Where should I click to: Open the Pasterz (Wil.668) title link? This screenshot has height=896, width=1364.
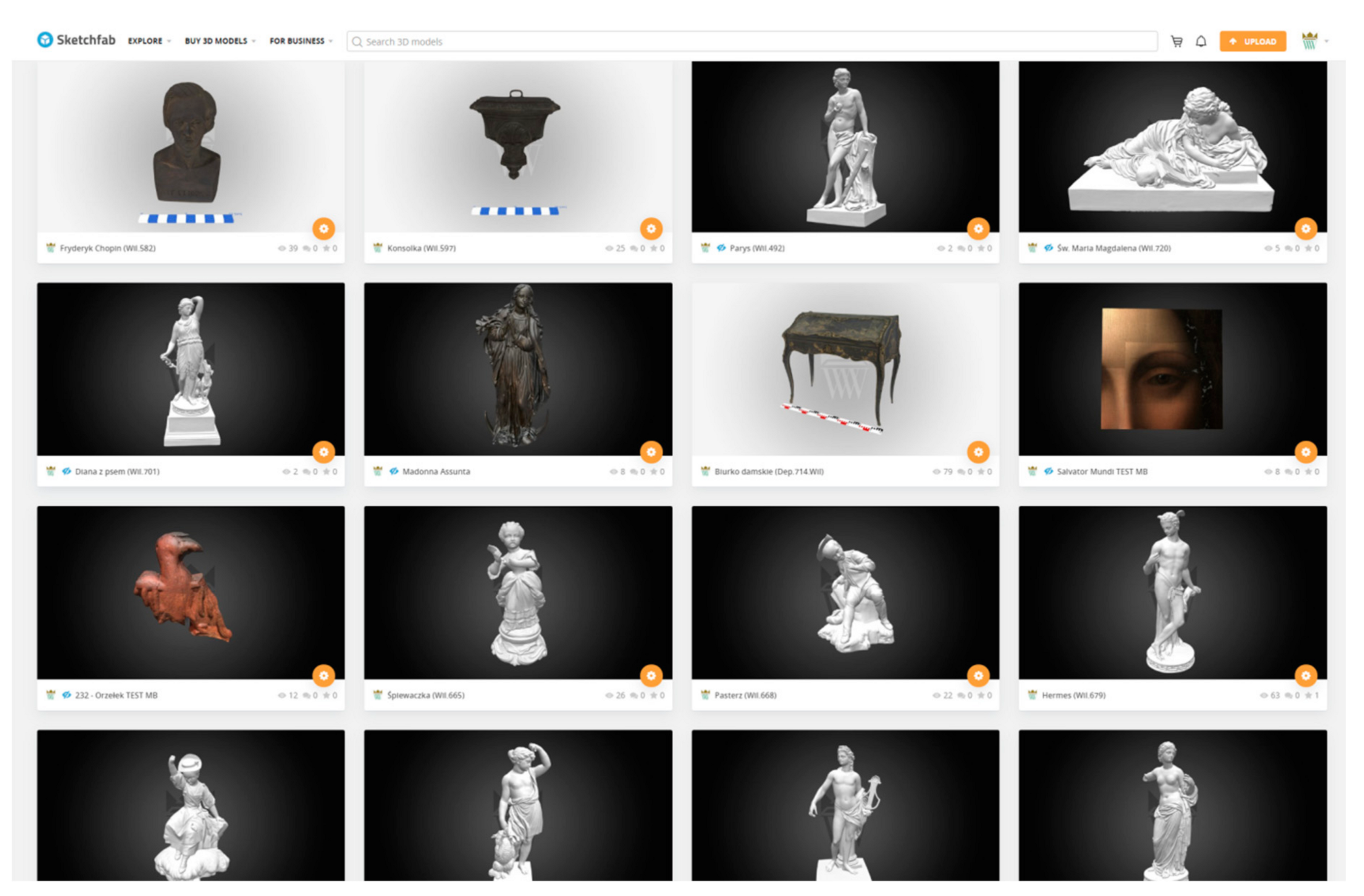[745, 695]
